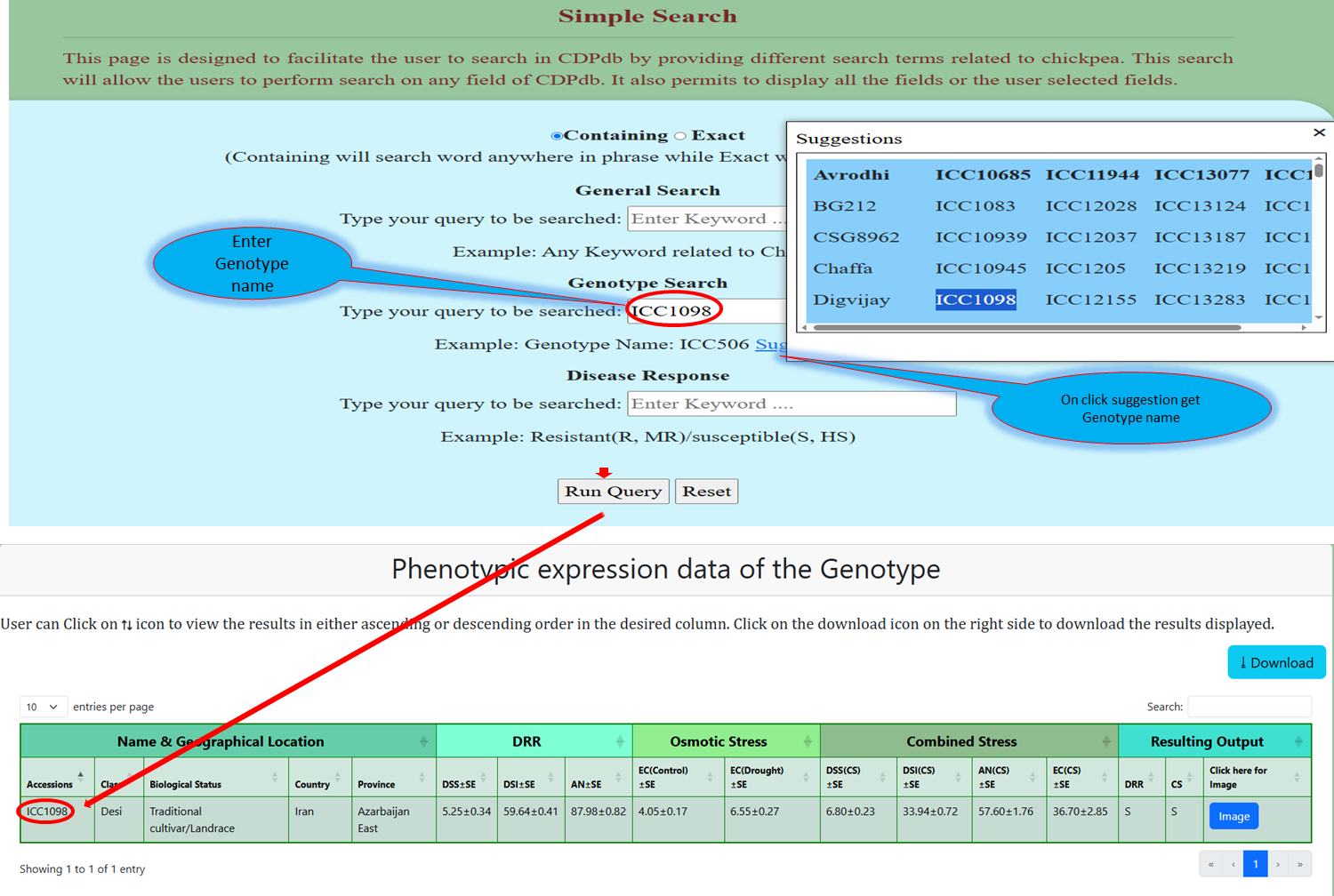
Task: Pick Avrodhi from the suggestions list
Action: coord(851,175)
